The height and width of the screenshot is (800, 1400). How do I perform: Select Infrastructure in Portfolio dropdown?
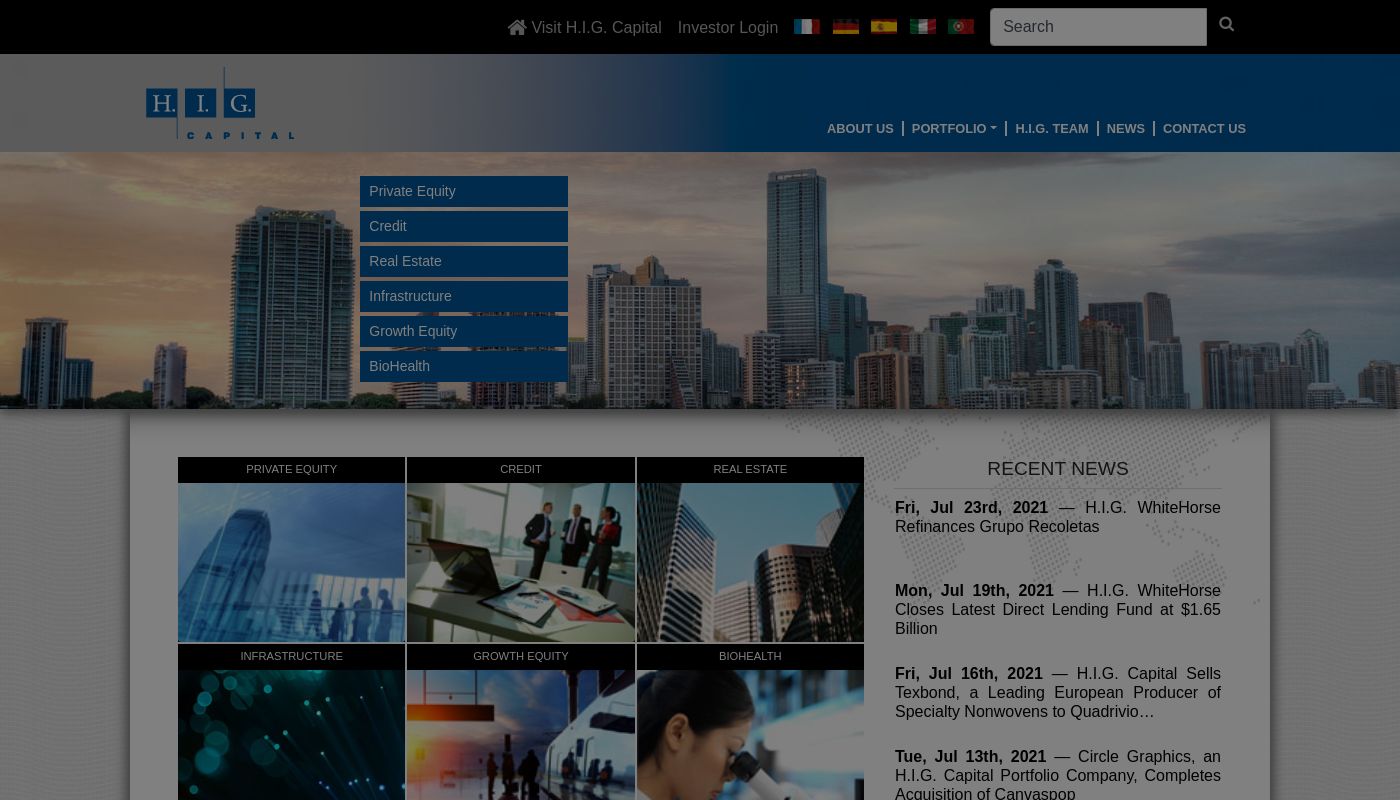[x=464, y=296]
